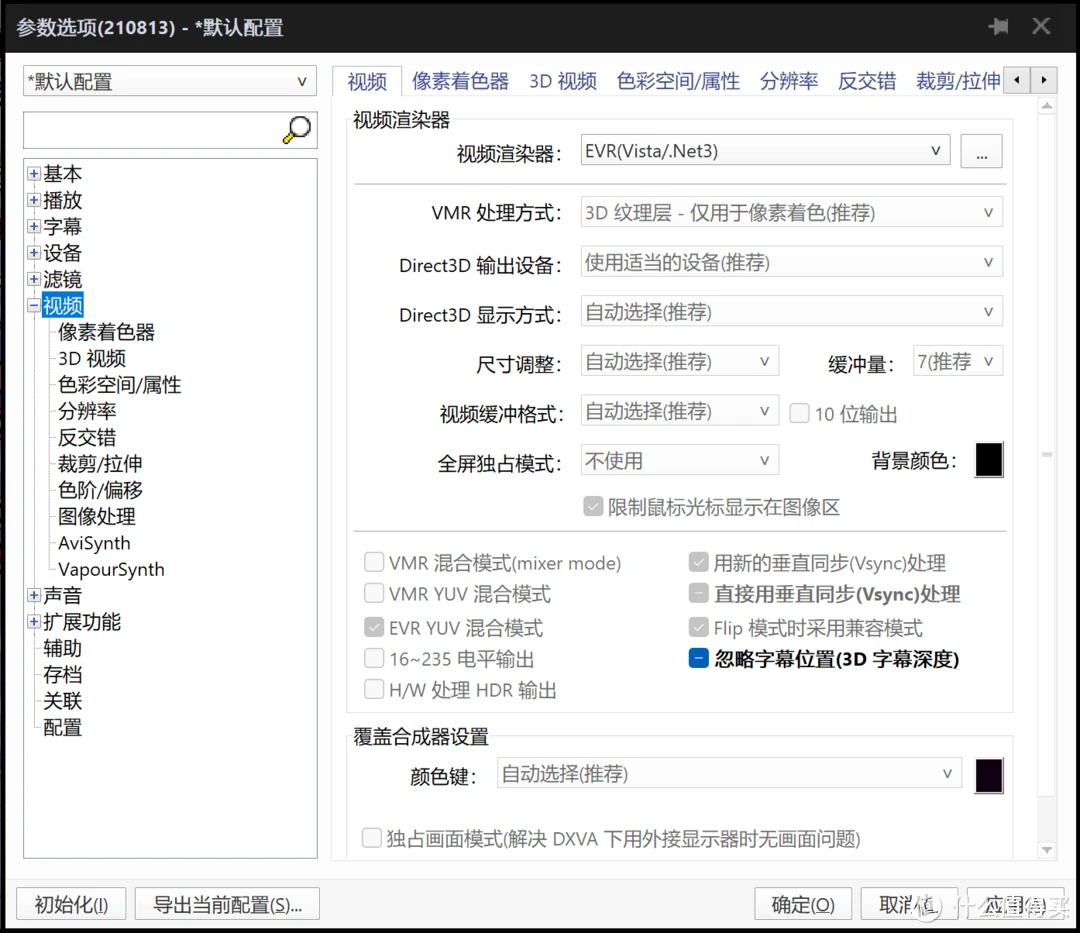The height and width of the screenshot is (933, 1080).
Task: Toggle 限制鼠标光标显示在图像区 checkbox
Action: pyautogui.click(x=593, y=507)
